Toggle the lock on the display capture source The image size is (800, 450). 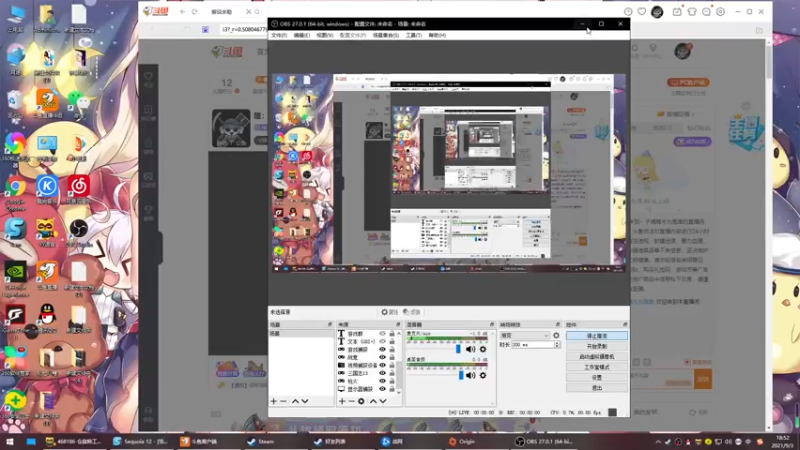pos(392,389)
